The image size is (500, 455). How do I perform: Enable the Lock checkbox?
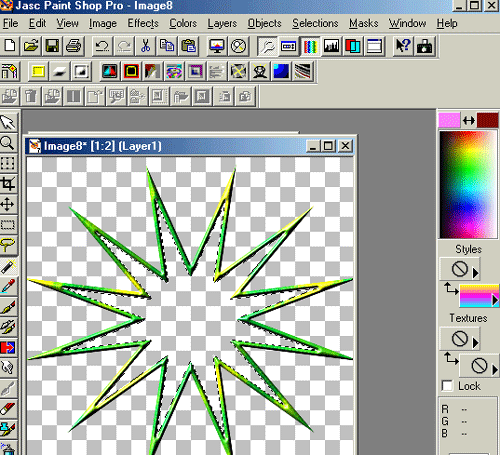pos(447,386)
